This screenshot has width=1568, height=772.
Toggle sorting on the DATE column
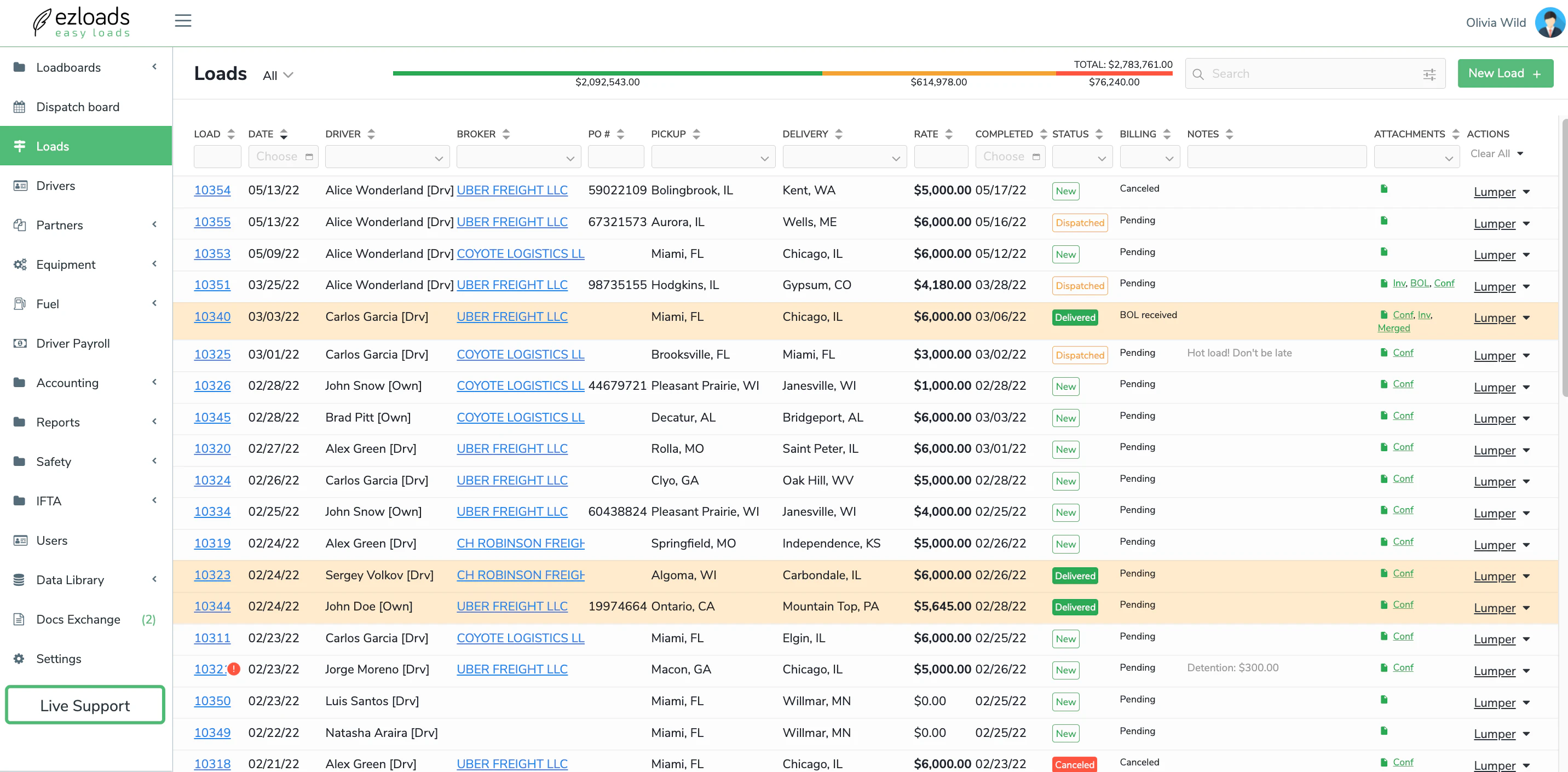tap(283, 134)
